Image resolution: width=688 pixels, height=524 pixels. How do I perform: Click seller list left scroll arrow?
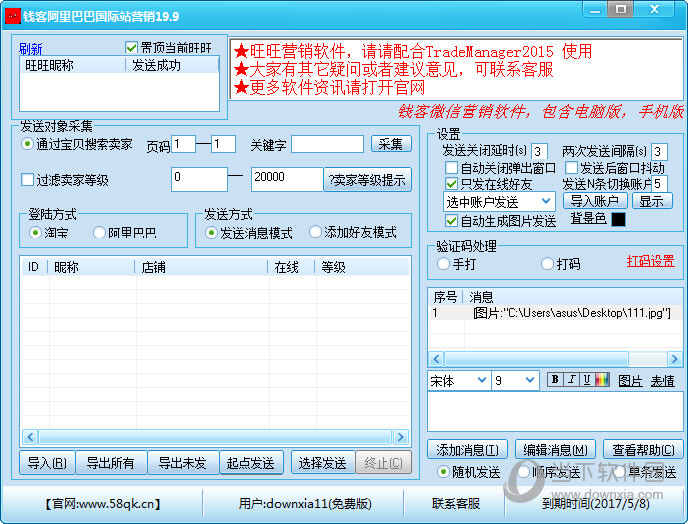[30, 437]
